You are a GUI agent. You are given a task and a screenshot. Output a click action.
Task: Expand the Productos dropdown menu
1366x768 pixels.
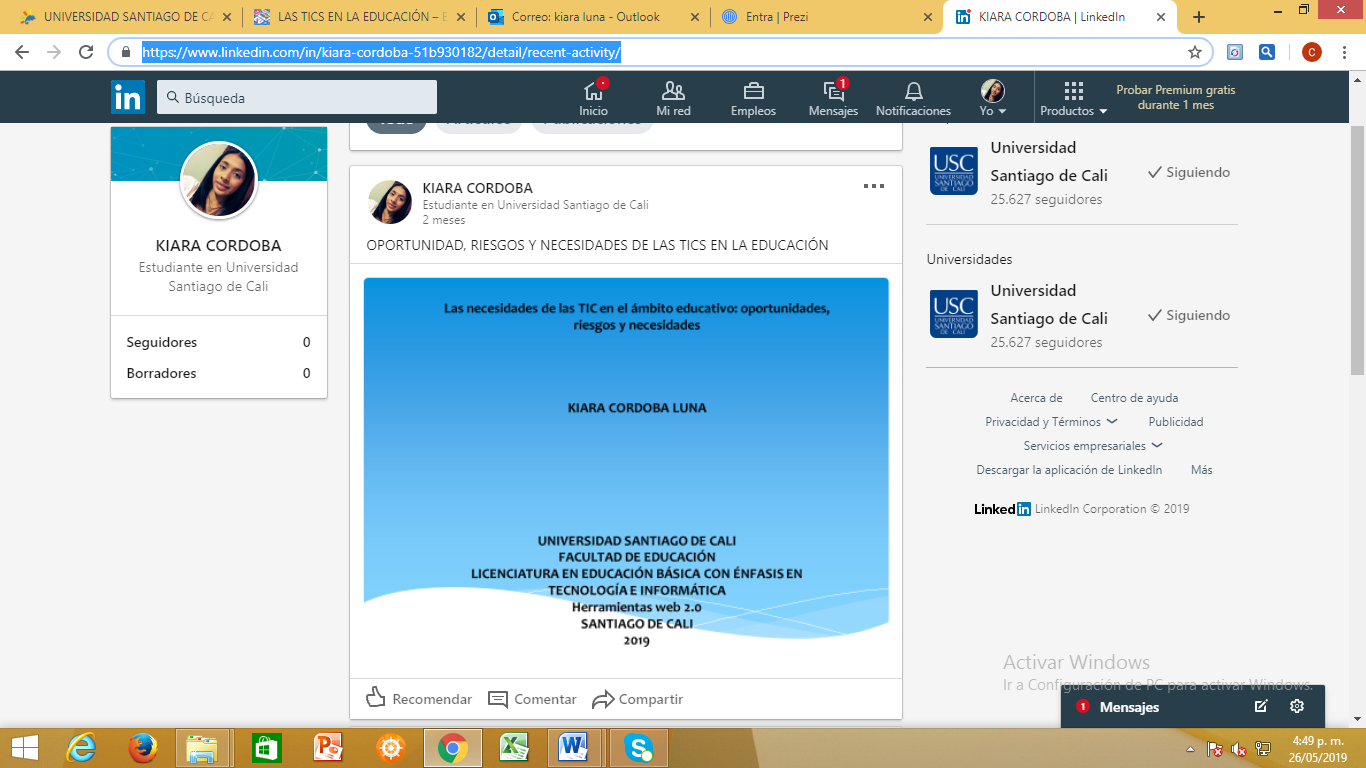pyautogui.click(x=1073, y=98)
